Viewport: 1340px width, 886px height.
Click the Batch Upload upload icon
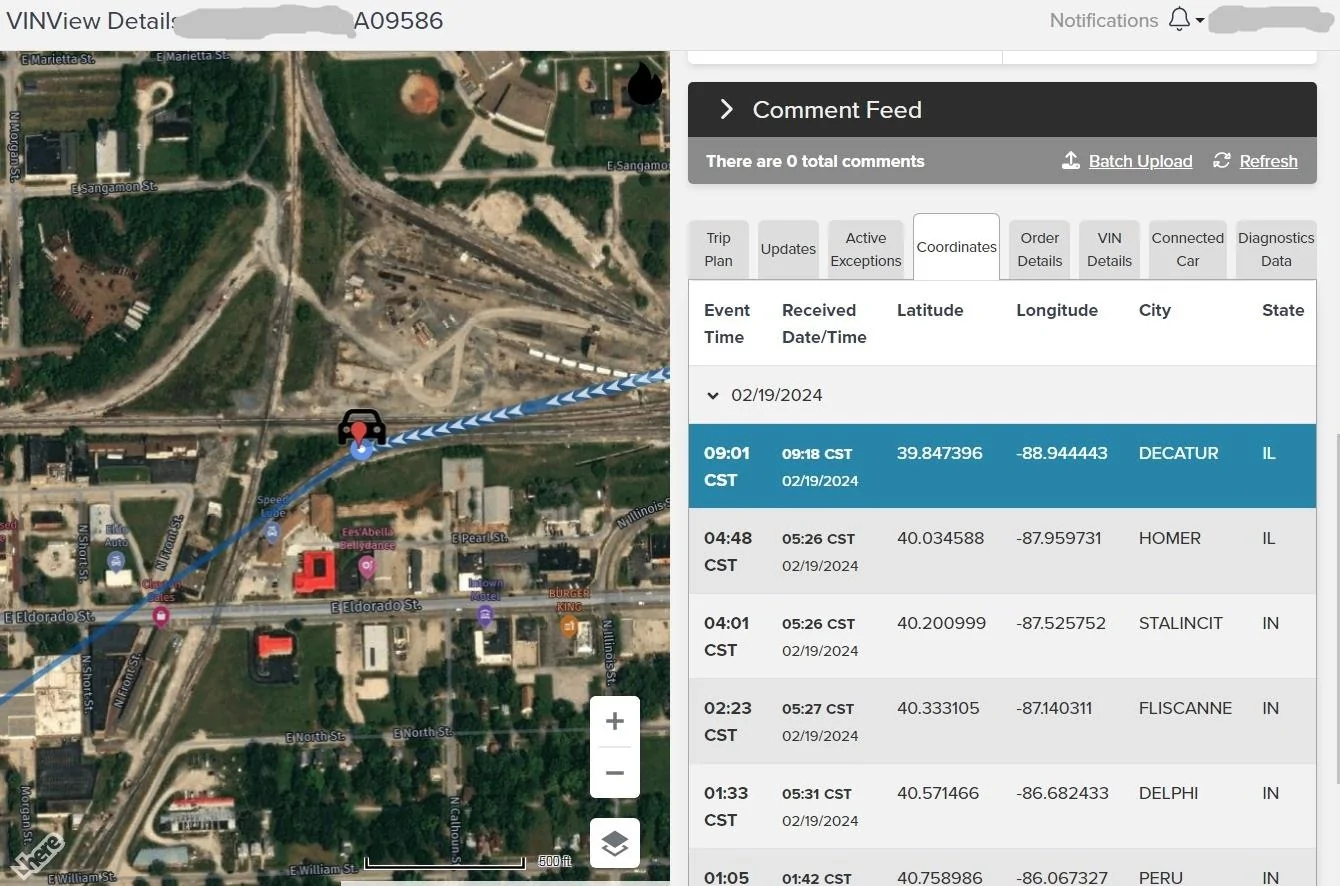coord(1071,161)
